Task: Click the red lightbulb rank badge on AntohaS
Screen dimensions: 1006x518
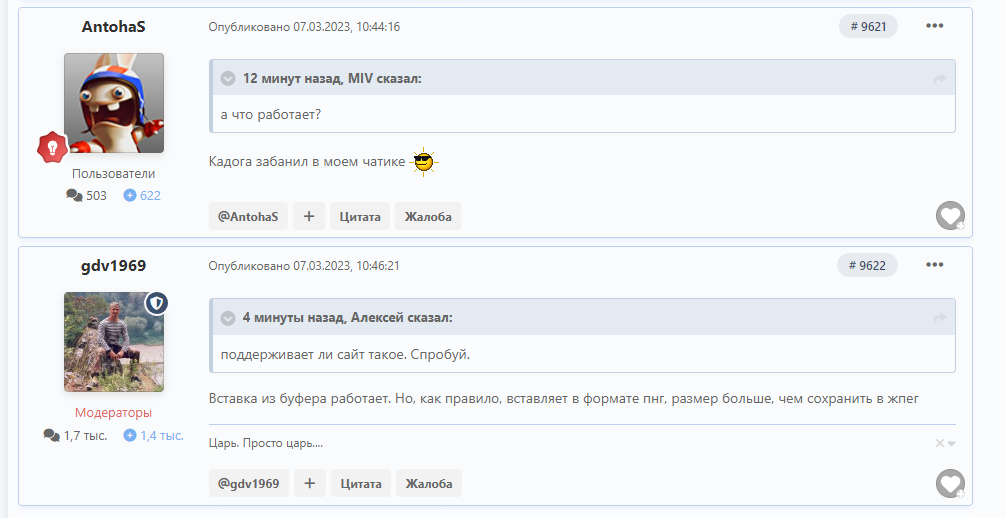Action: click(x=53, y=147)
